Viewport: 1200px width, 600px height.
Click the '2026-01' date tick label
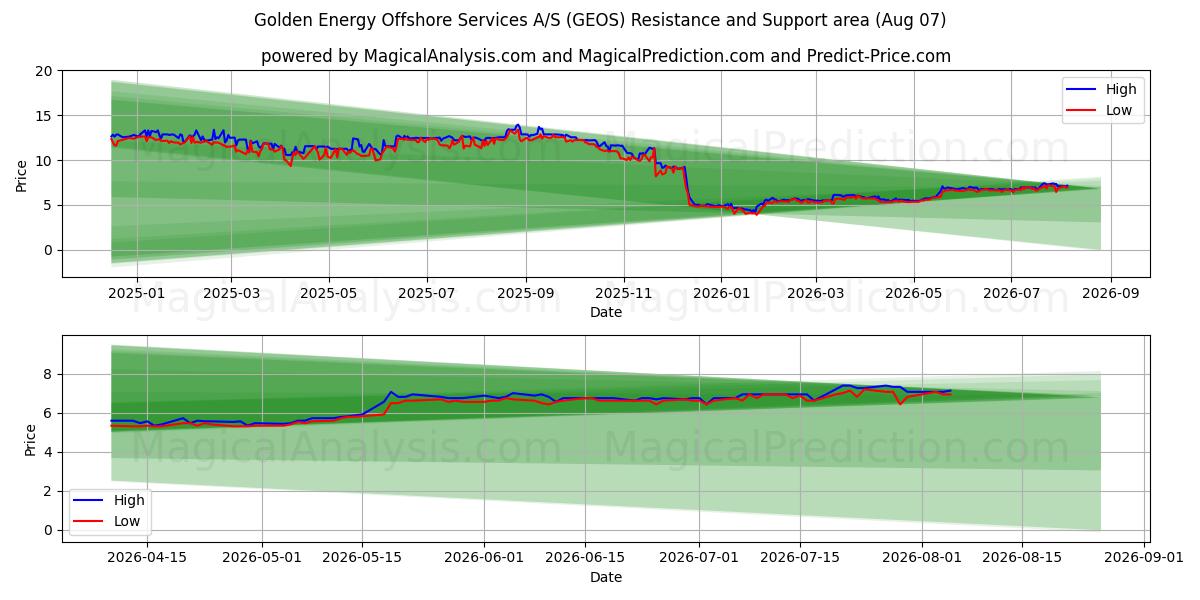coord(721,293)
